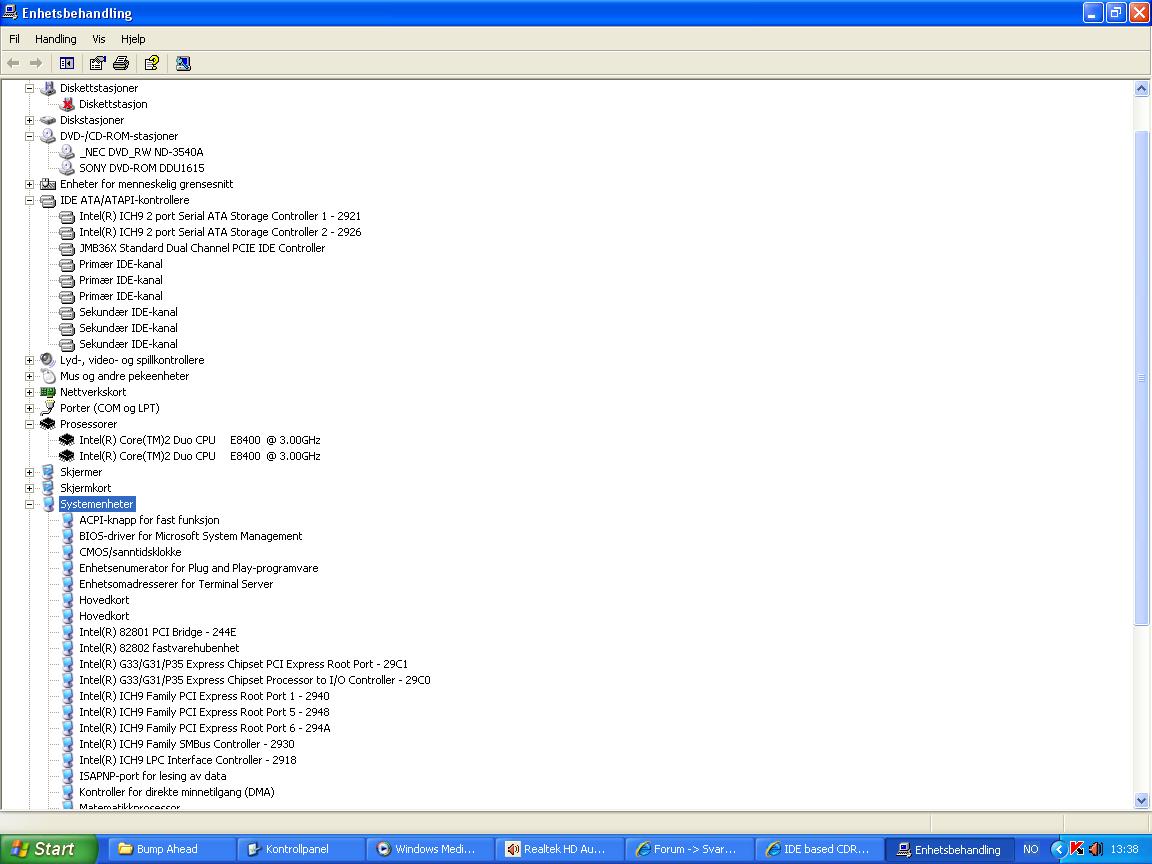Expand the Lyd-, video- og spillkontrollere node

(29, 360)
